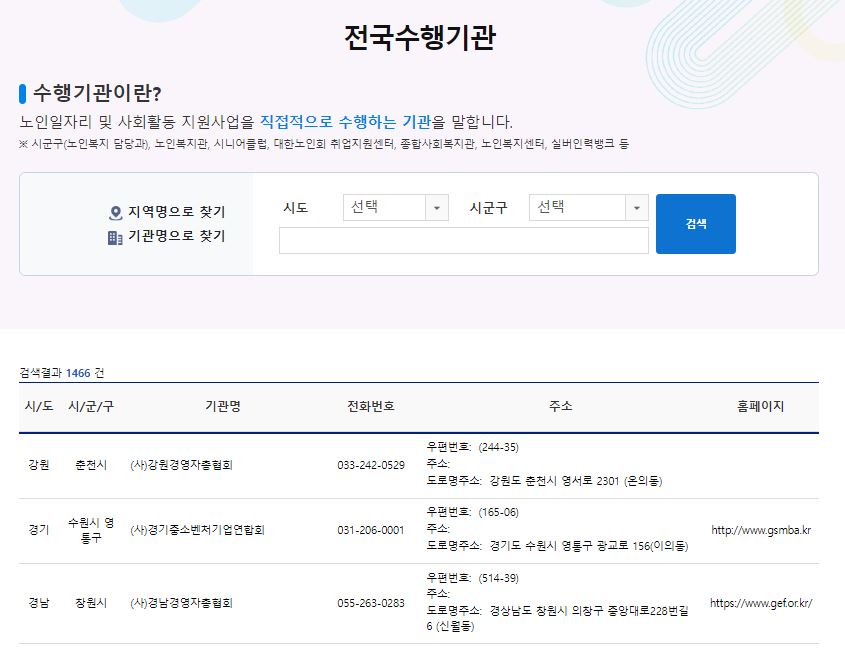Click the 지역명으로 찾기 label
This screenshot has height=652, width=845.
(176, 212)
